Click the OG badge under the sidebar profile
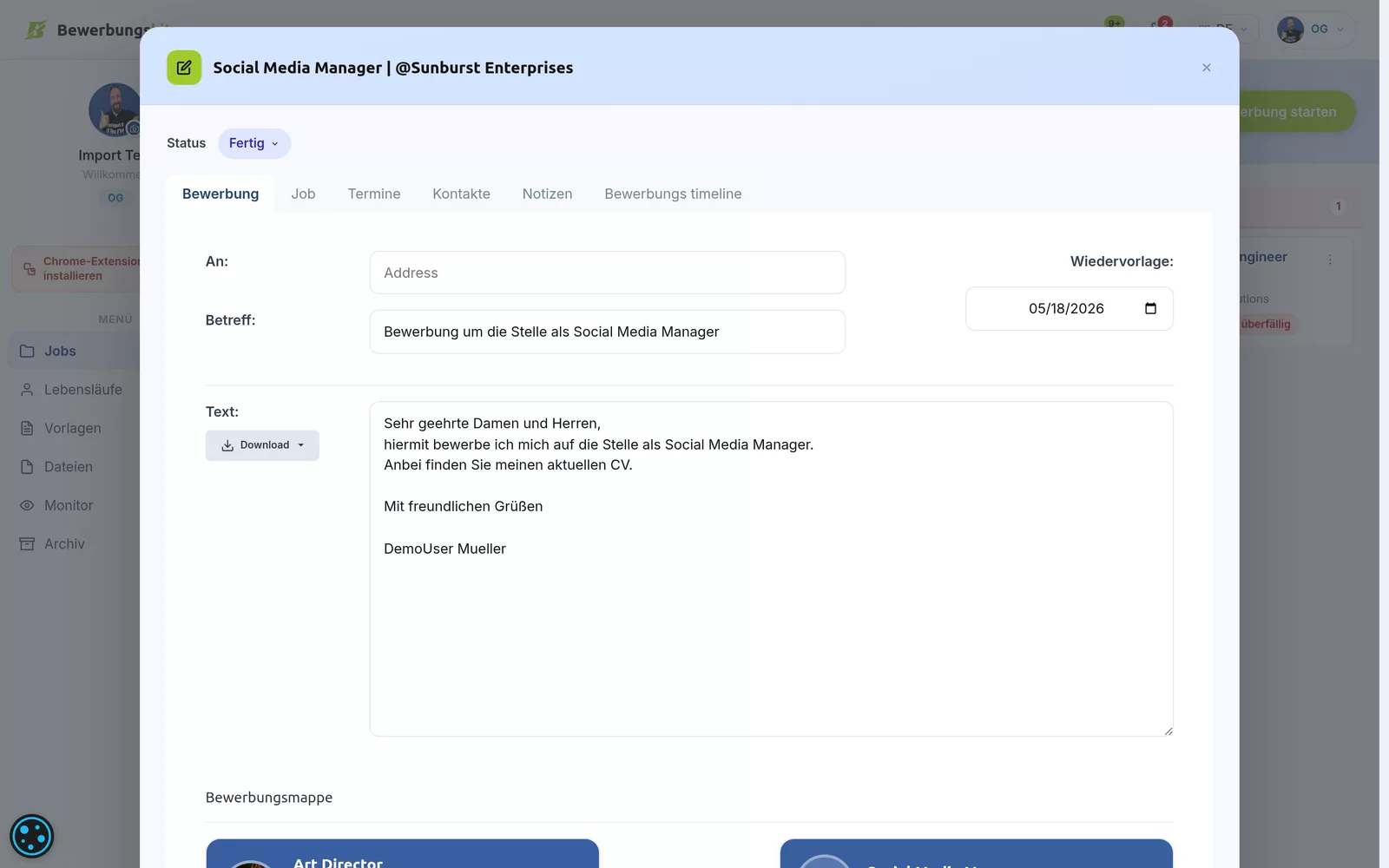The height and width of the screenshot is (868, 1389). pos(115,198)
